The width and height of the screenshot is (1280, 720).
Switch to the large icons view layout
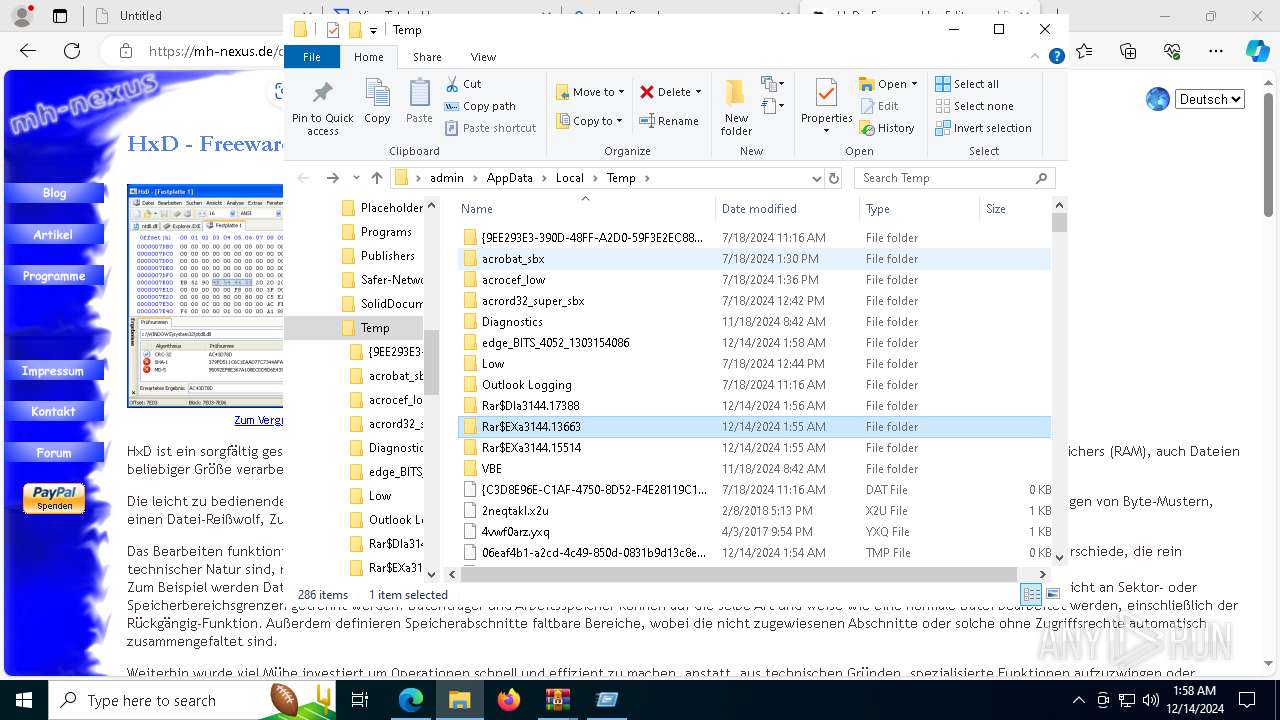(1052, 595)
